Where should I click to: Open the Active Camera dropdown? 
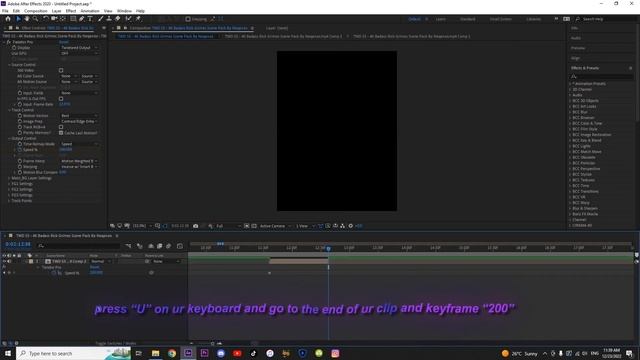click(x=276, y=226)
